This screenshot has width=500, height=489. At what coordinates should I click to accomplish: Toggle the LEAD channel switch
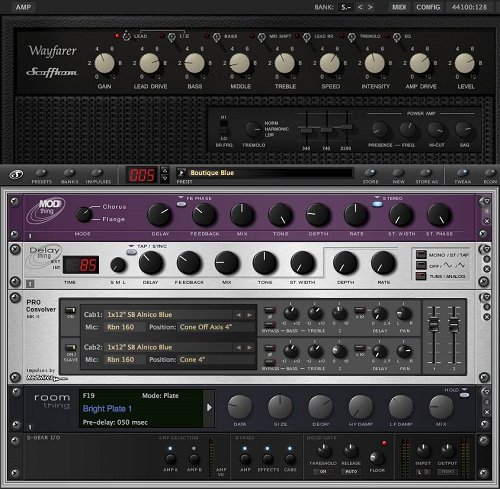coord(126,36)
